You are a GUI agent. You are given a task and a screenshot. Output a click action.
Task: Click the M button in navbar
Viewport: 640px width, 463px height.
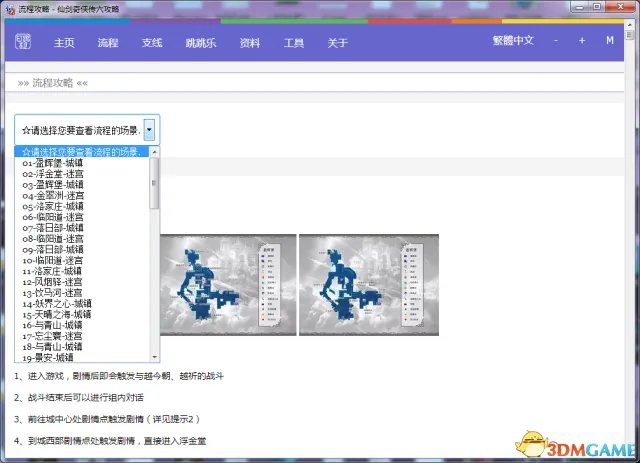coord(610,40)
